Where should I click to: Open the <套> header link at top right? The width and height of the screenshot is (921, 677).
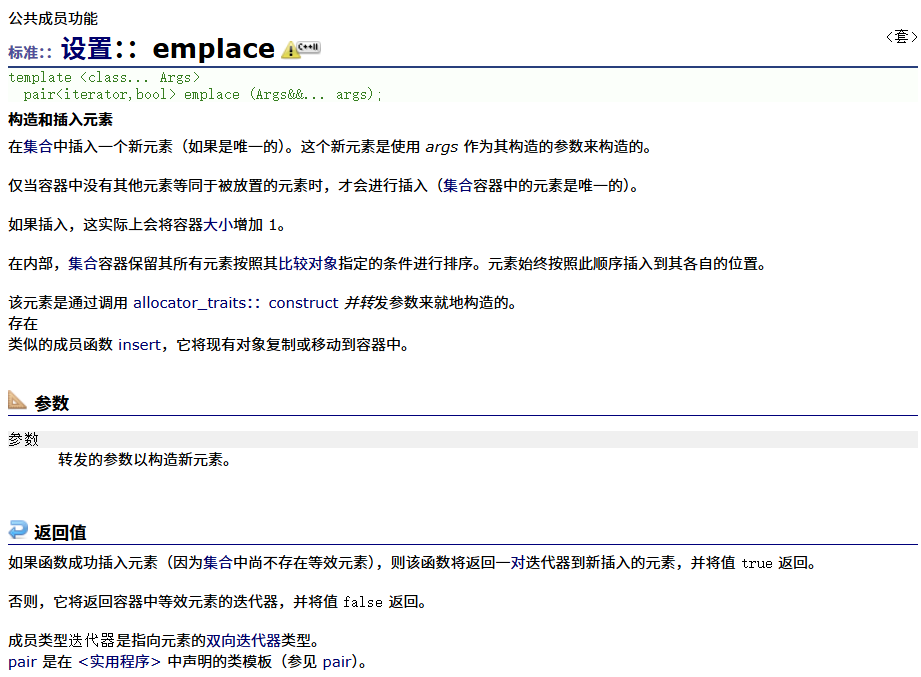point(902,37)
